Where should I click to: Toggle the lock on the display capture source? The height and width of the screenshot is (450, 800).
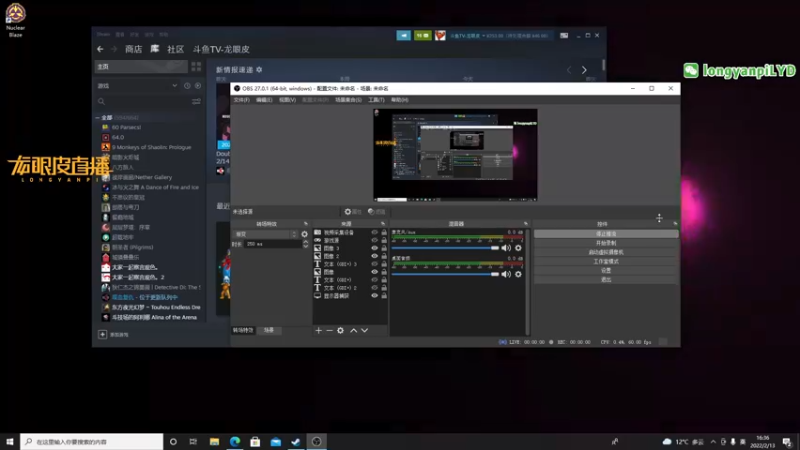tap(384, 296)
